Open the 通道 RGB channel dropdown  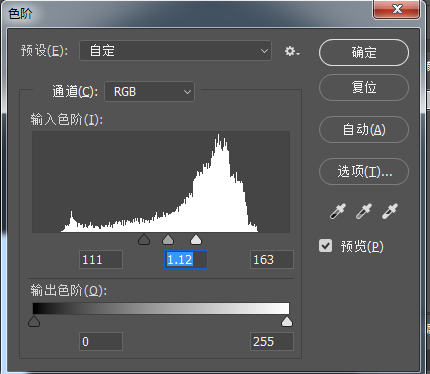150,92
